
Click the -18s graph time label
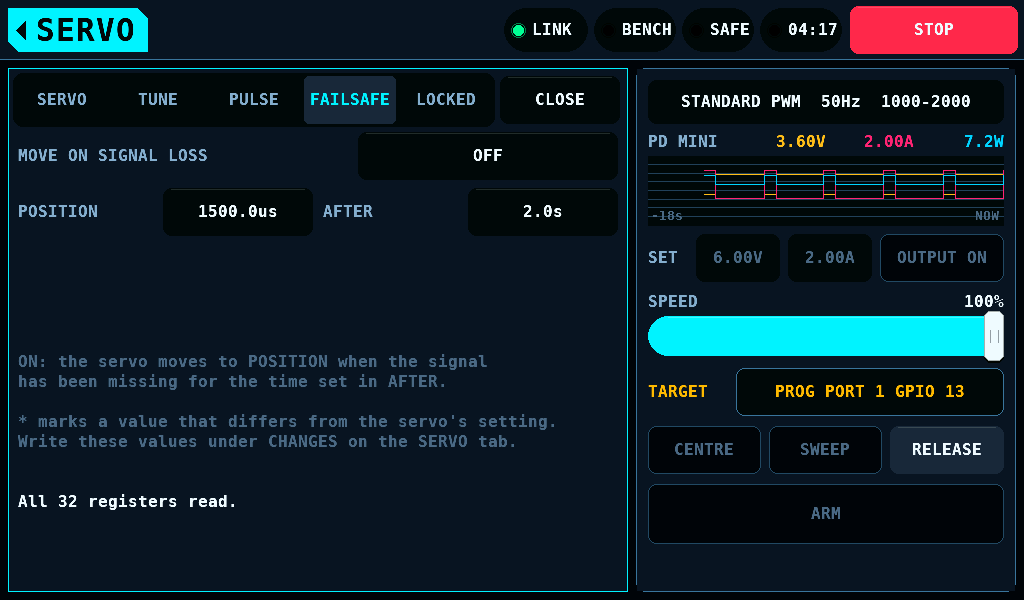(667, 216)
